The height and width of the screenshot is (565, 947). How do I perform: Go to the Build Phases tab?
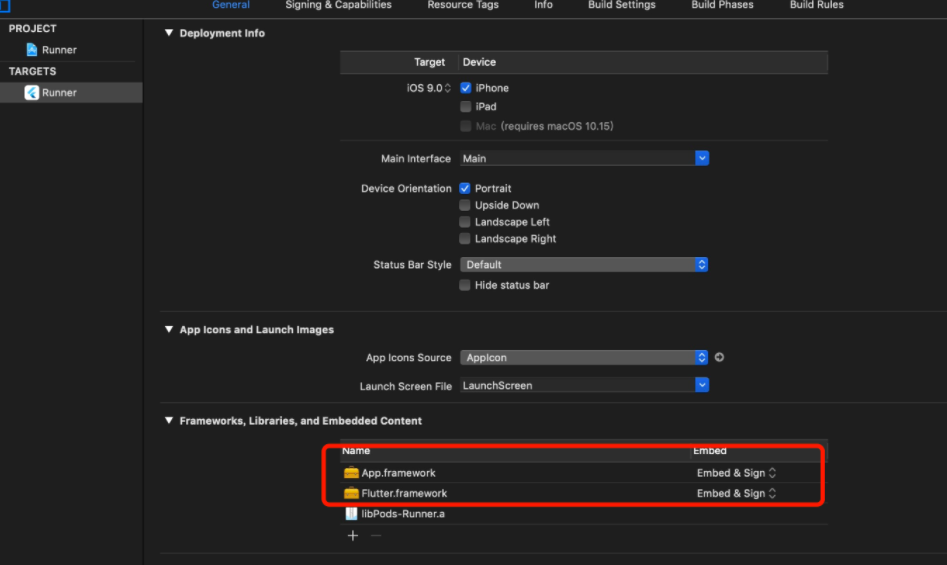[722, 5]
